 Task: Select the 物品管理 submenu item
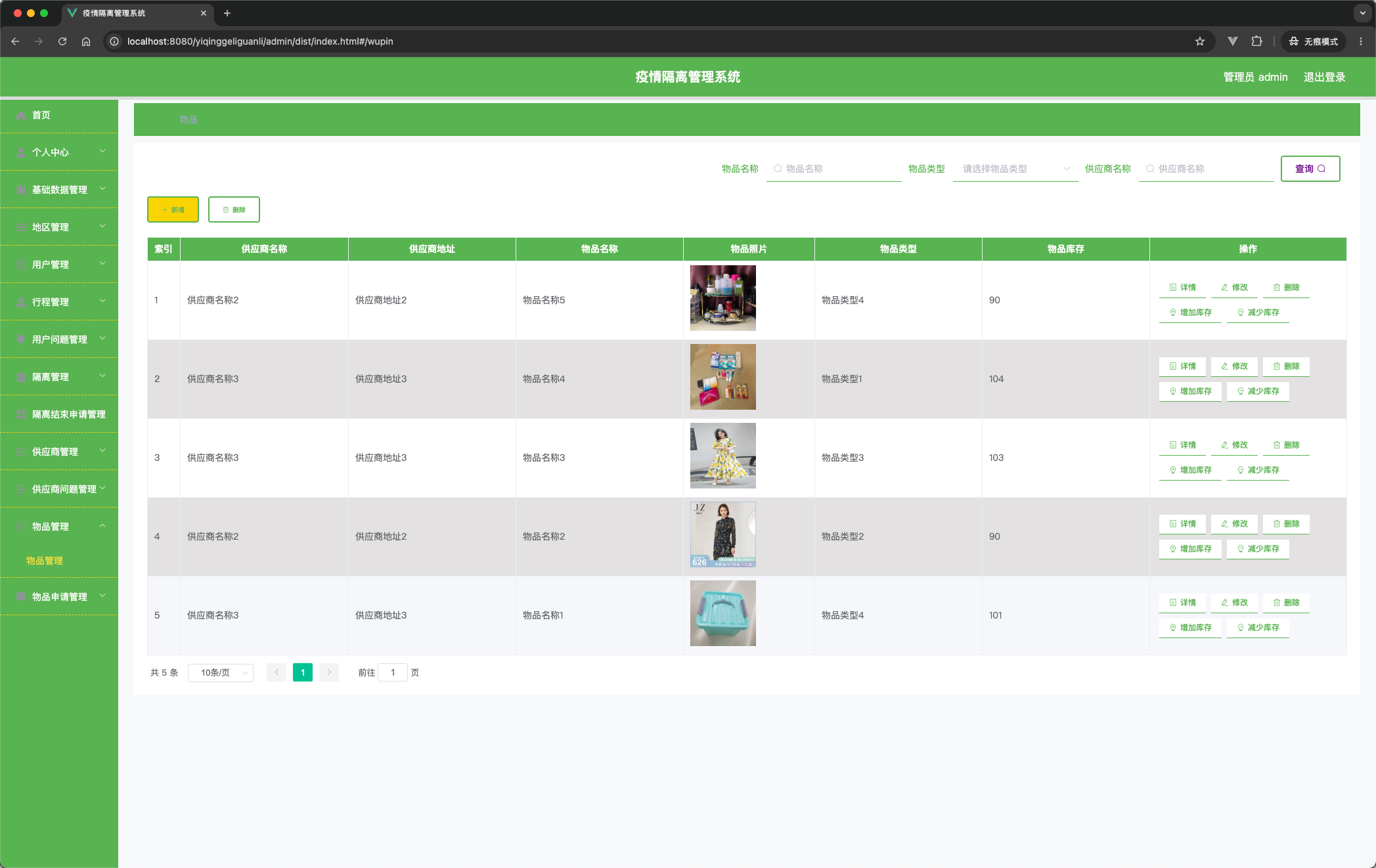45,561
